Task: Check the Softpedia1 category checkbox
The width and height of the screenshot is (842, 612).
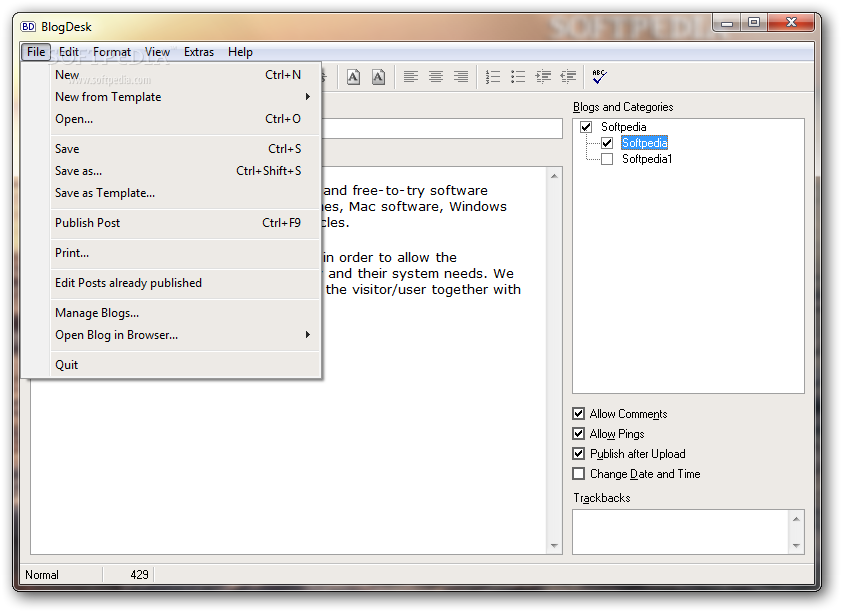Action: [607, 159]
